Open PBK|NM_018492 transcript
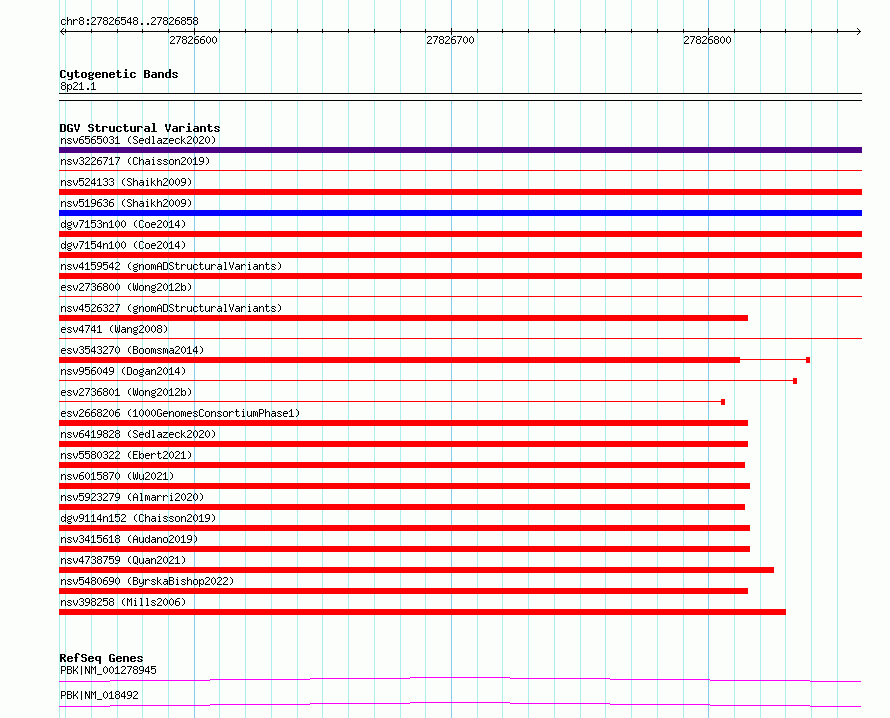Screen dimensions: 890x718 pos(99,695)
